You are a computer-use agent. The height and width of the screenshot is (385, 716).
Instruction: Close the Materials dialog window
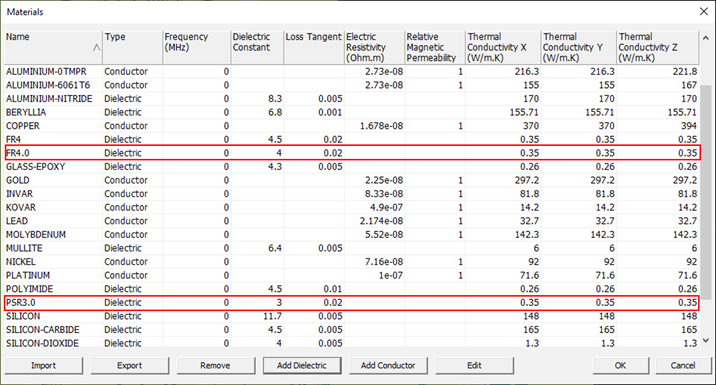(704, 12)
